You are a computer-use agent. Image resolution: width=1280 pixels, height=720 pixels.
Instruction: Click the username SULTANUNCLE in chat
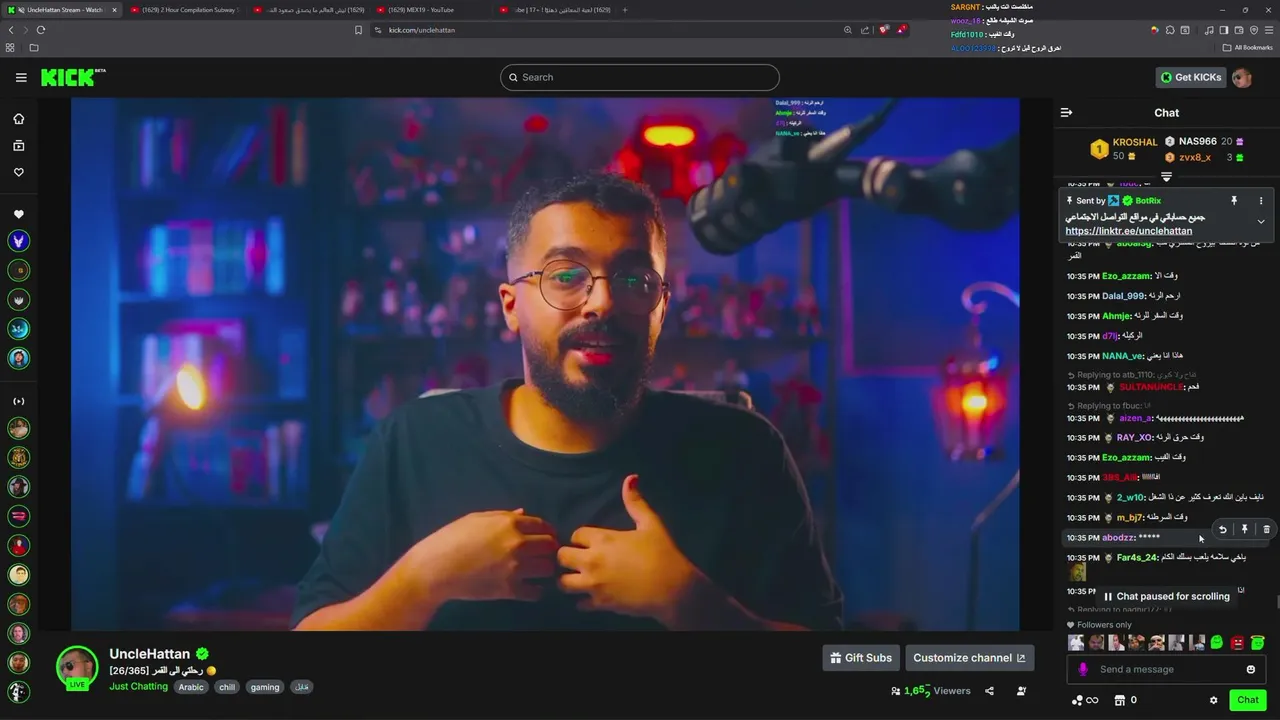coord(1151,387)
